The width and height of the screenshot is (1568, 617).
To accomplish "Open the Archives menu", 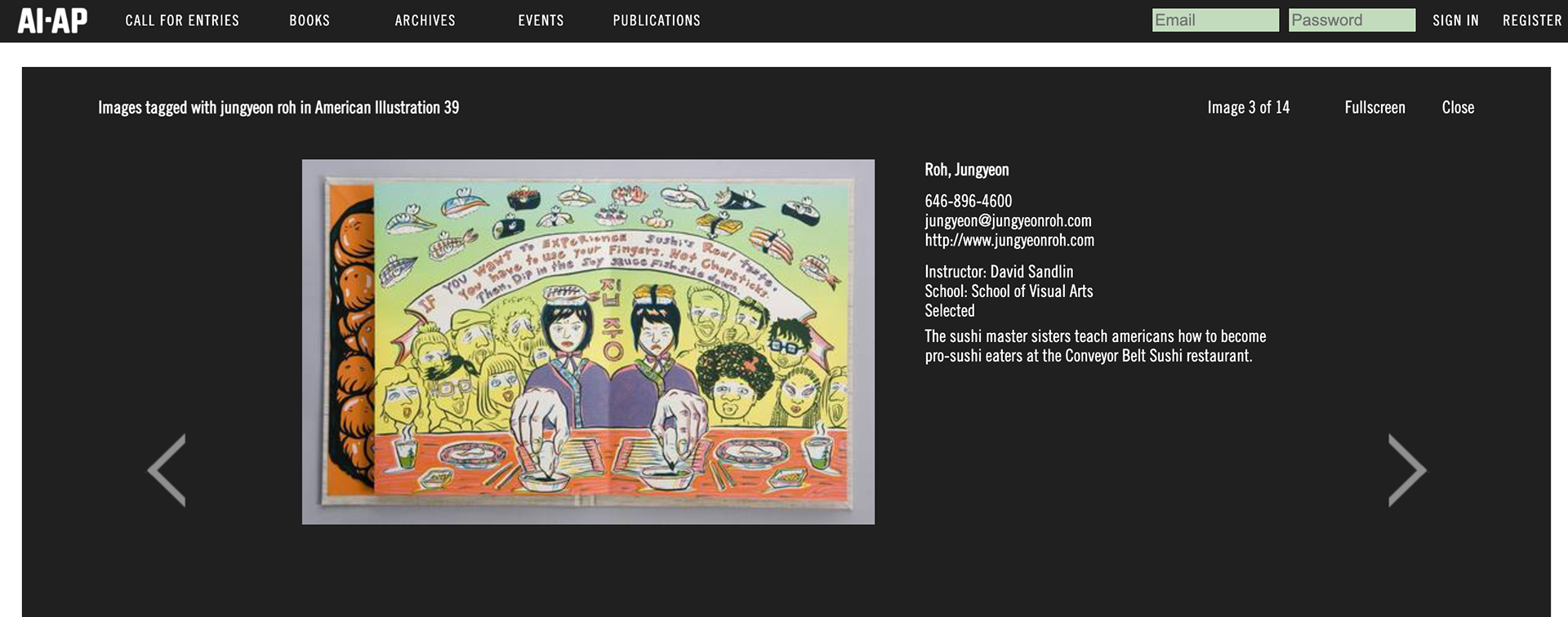I will [425, 20].
